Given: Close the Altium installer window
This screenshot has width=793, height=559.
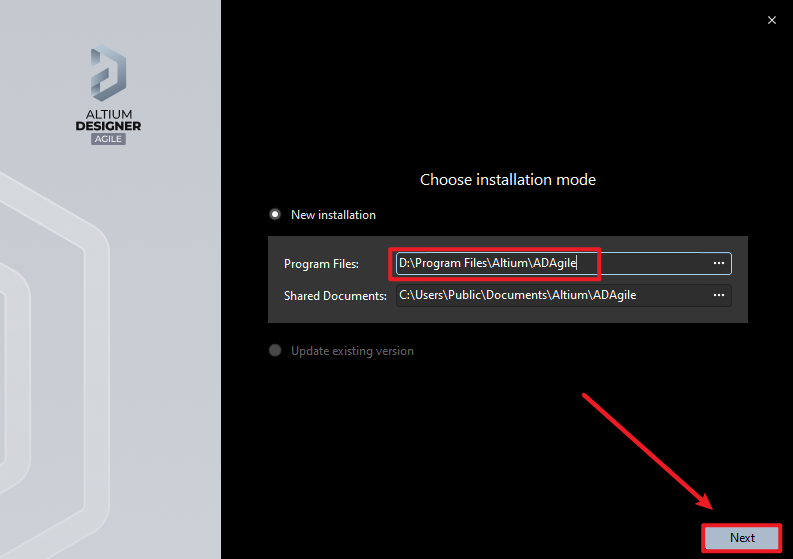Looking at the screenshot, I should (771, 19).
